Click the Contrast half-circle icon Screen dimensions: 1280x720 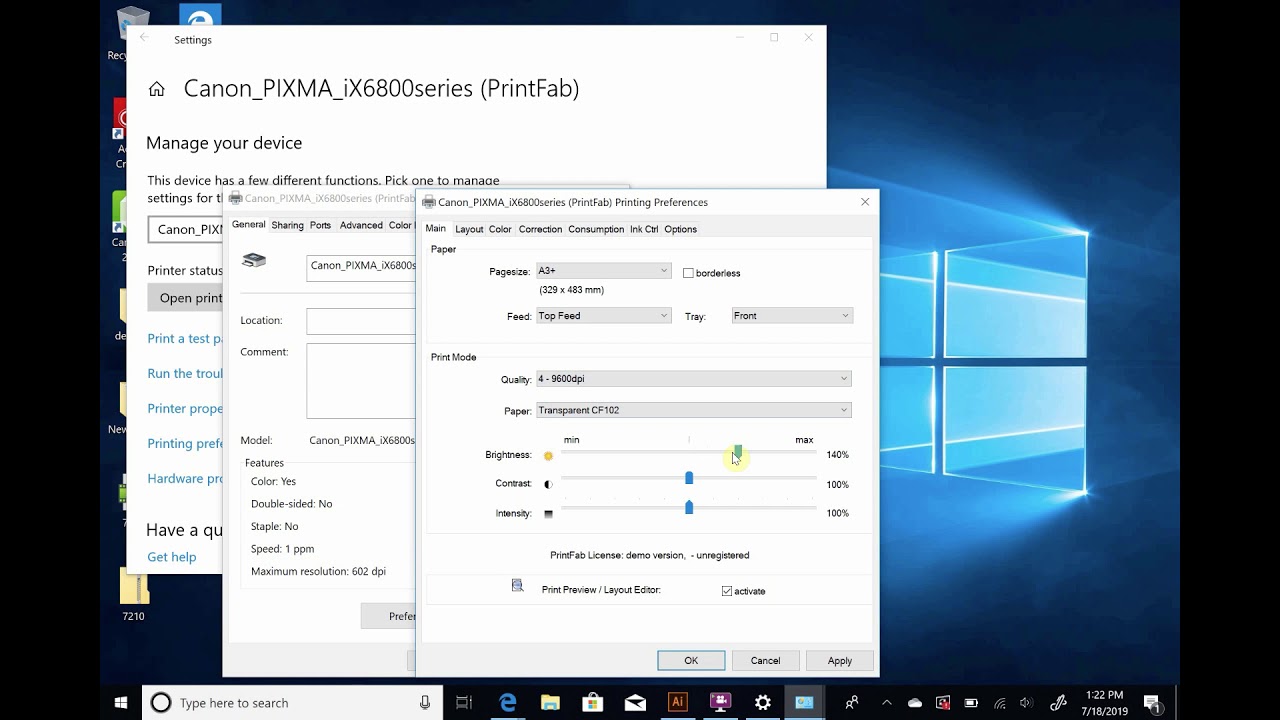point(548,484)
